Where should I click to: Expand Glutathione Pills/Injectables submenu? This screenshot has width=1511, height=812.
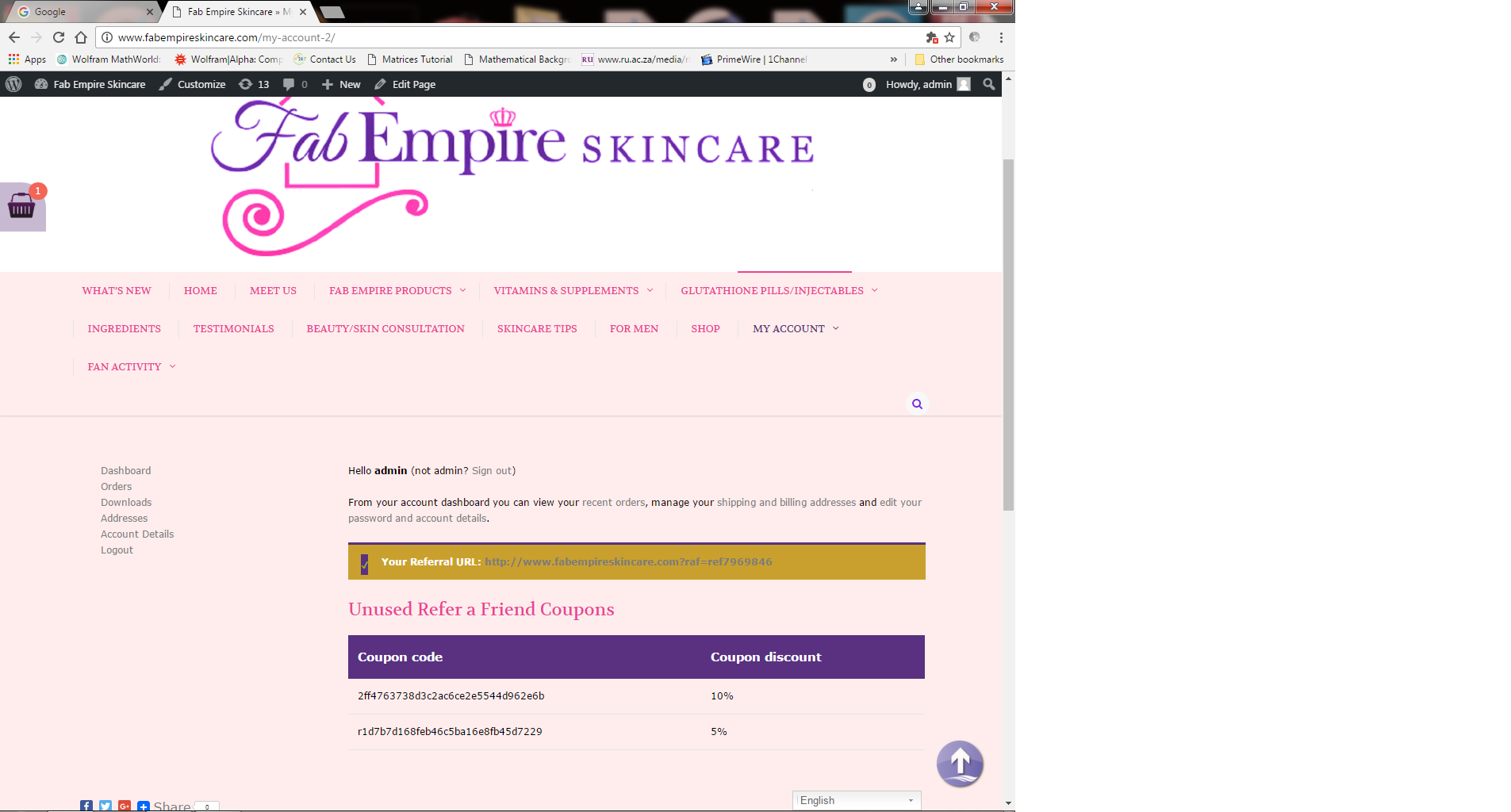(875, 290)
